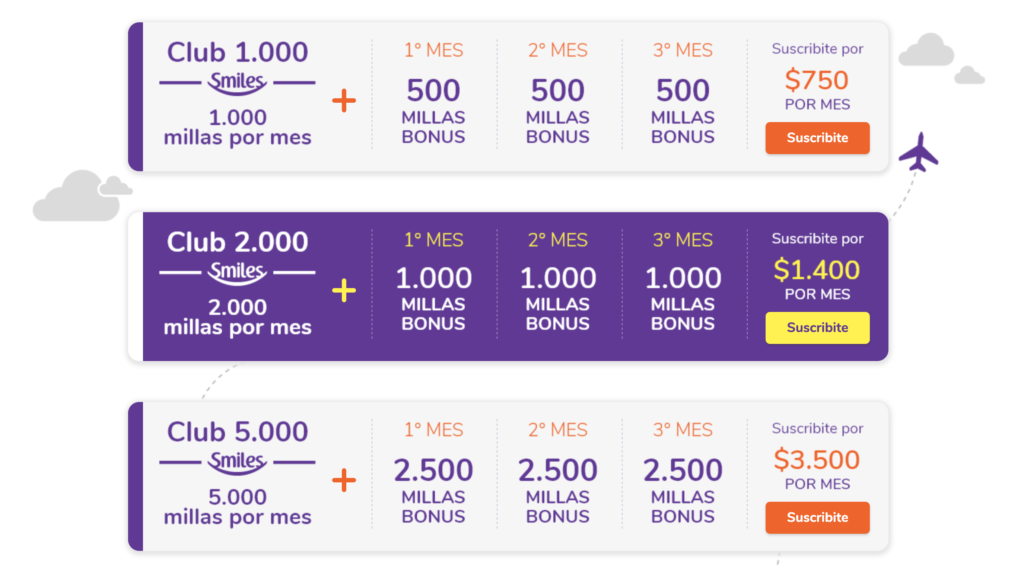Click the purple airplane icon
The image size is (1024, 568).
click(x=918, y=152)
